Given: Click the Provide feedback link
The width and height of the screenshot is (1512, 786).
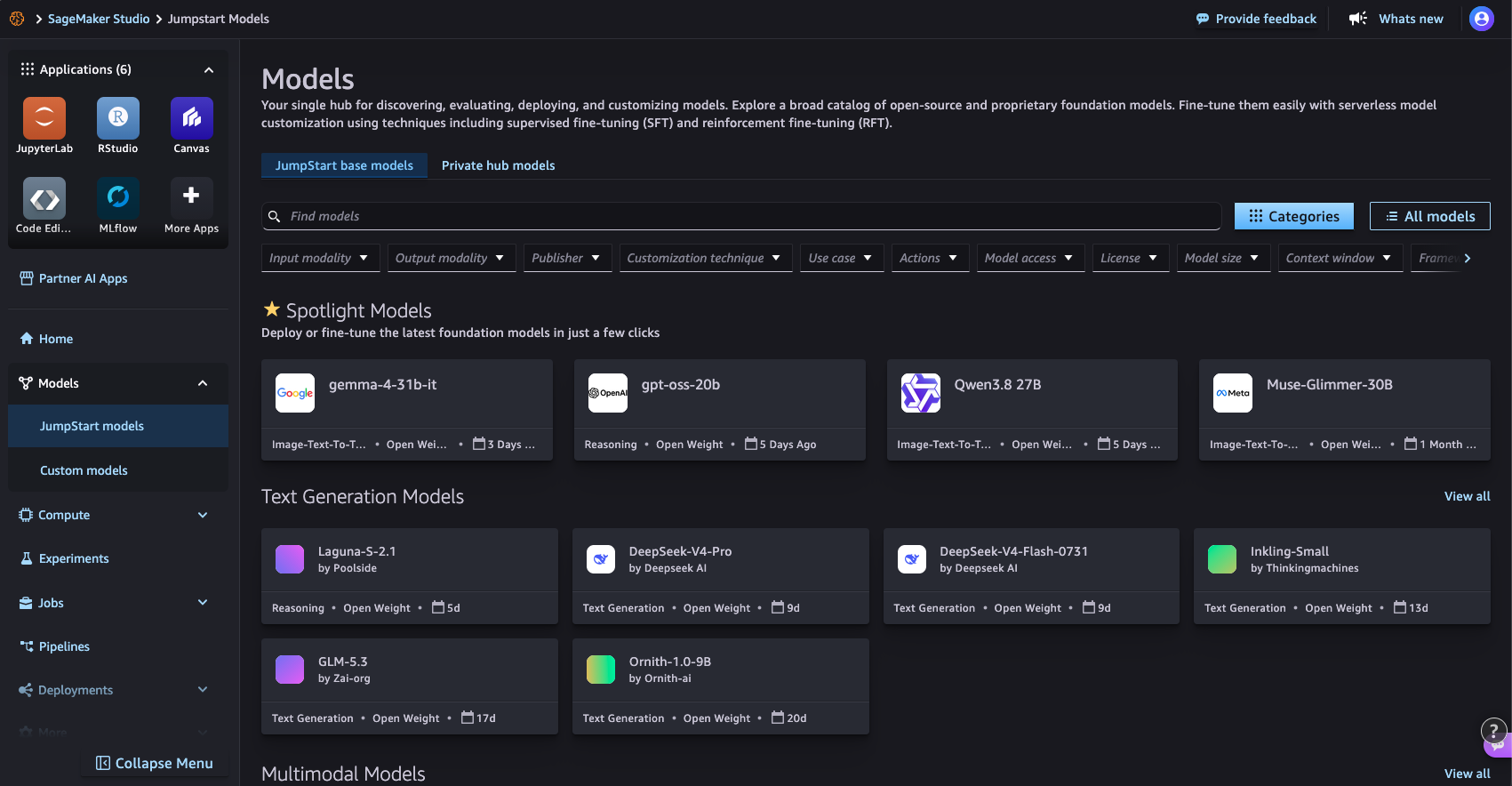Looking at the screenshot, I should tap(1256, 19).
